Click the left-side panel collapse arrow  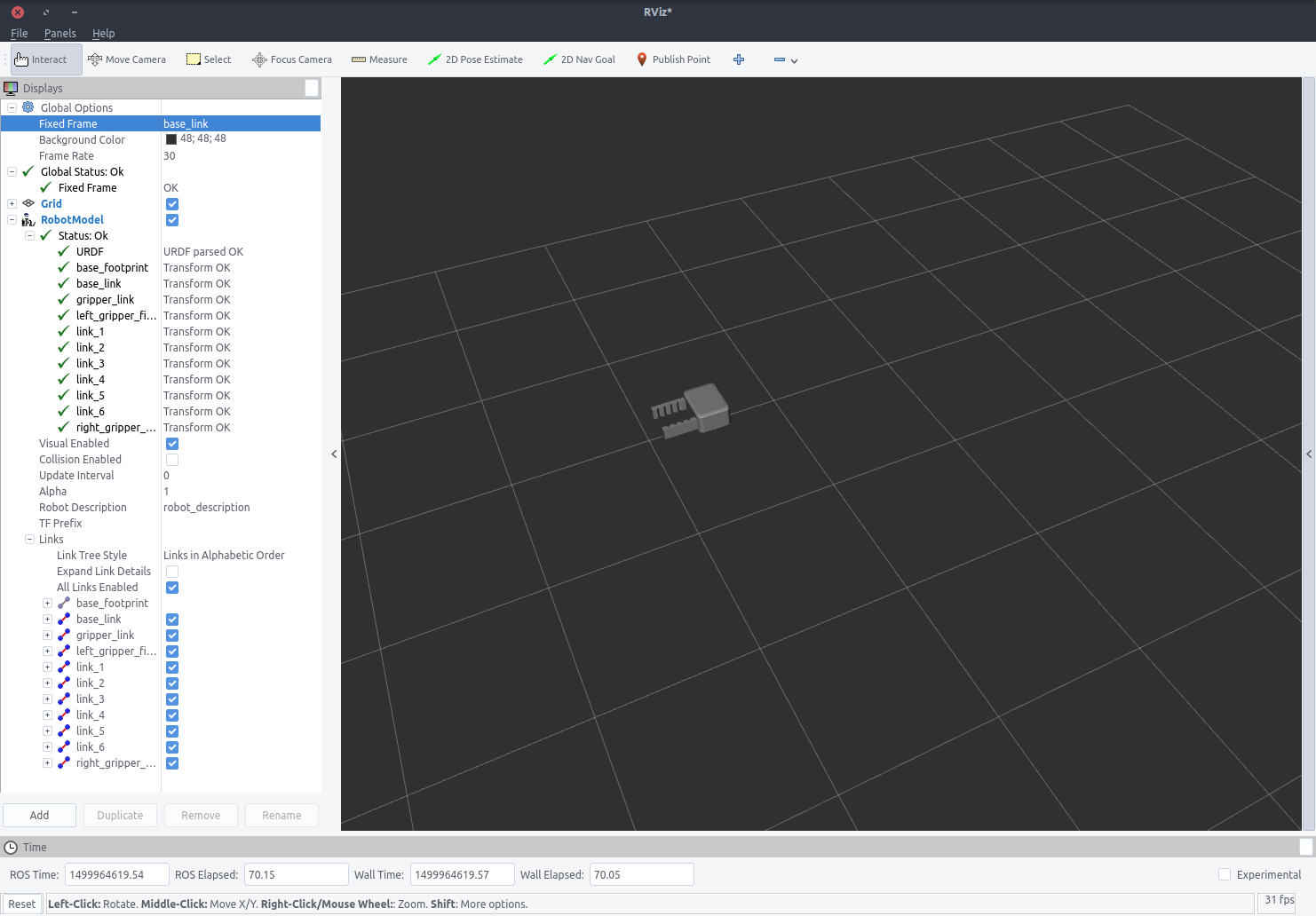(x=334, y=454)
